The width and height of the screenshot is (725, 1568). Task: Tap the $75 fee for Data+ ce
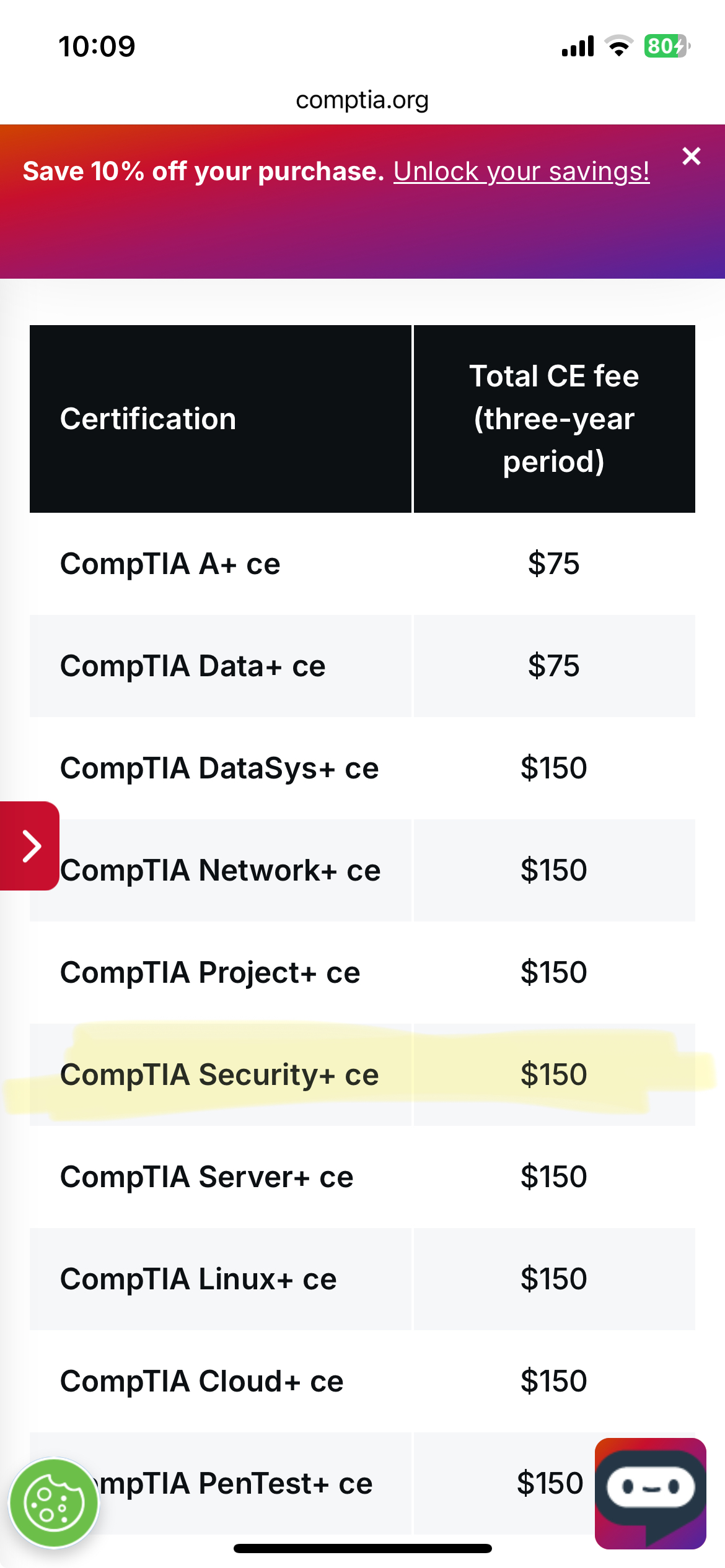tap(553, 666)
